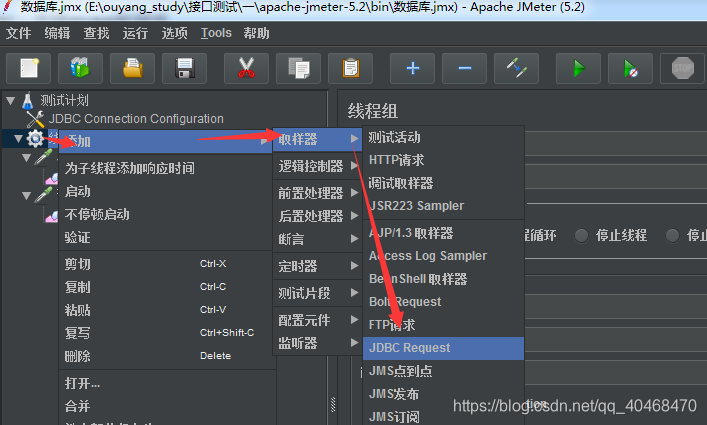Open the 运行 menu
The height and width of the screenshot is (425, 707).
click(x=135, y=33)
